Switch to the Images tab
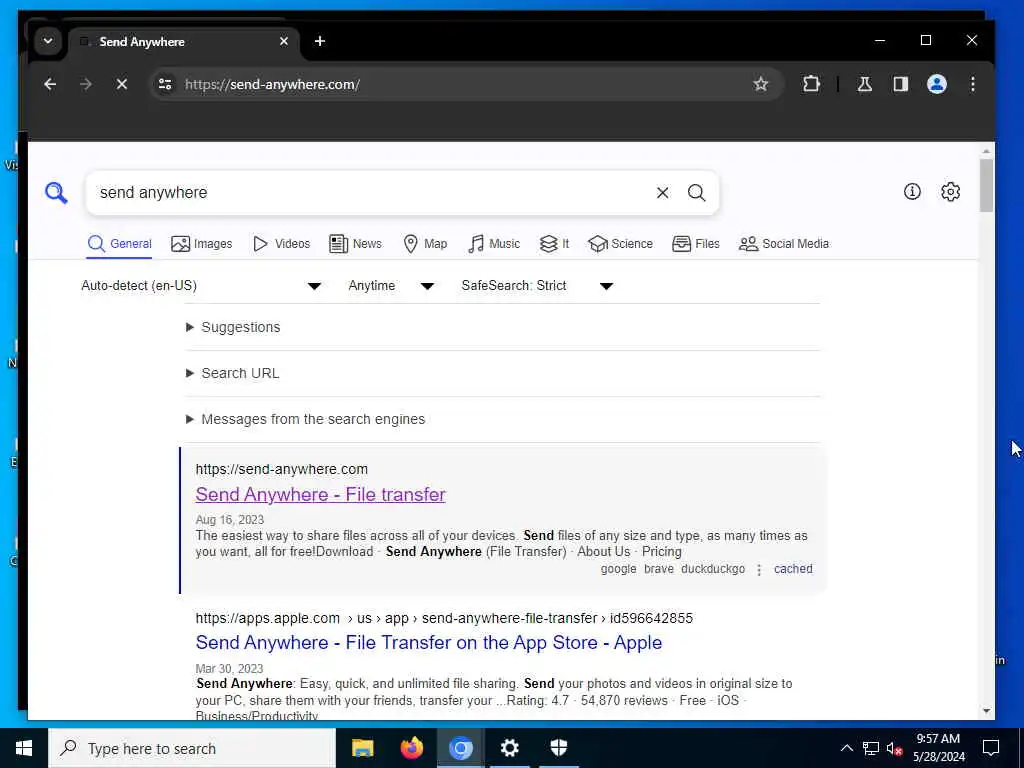Screen dimensions: 1024x768 (202, 244)
